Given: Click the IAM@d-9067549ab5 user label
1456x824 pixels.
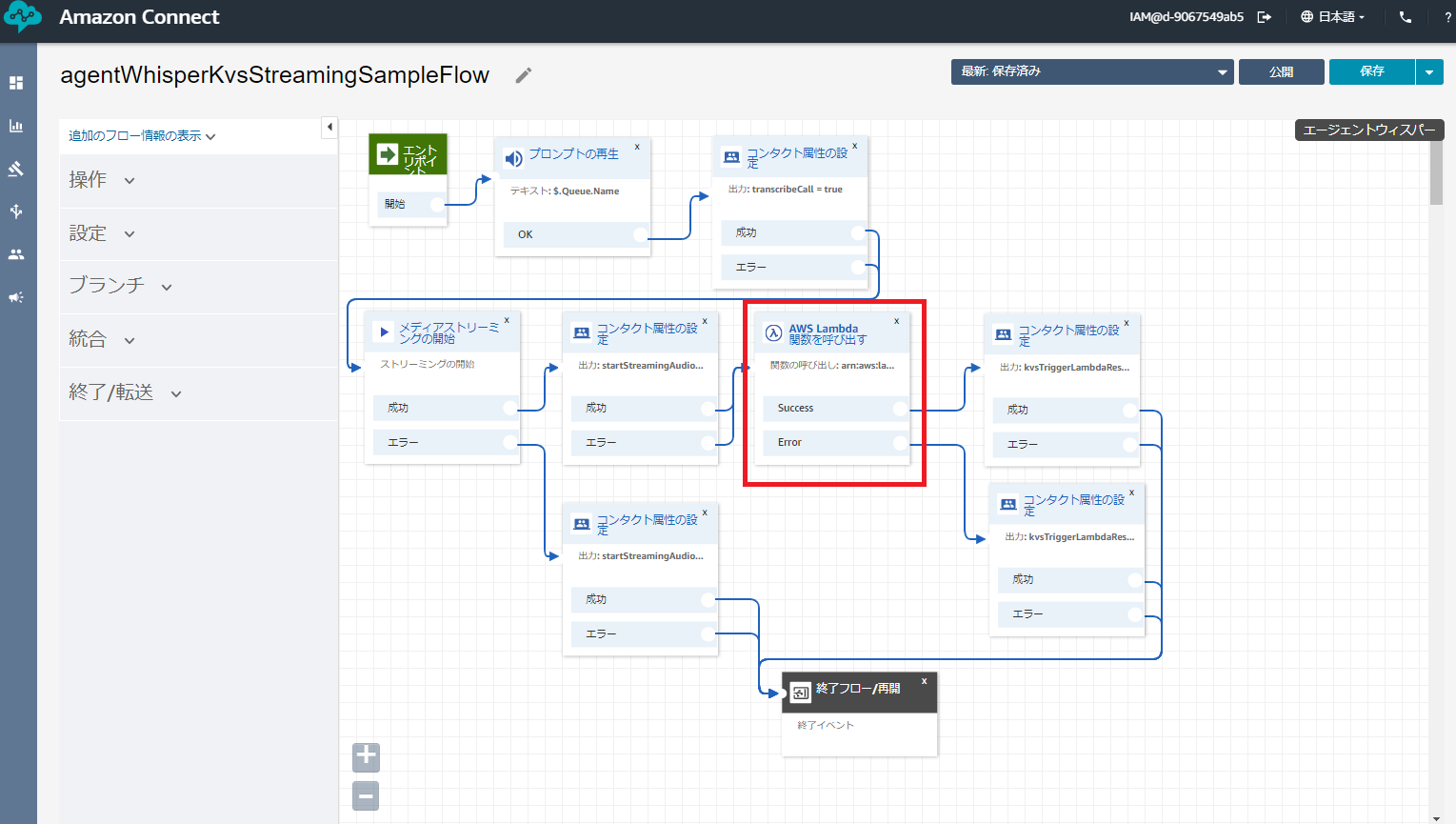Looking at the screenshot, I should pos(1187,17).
